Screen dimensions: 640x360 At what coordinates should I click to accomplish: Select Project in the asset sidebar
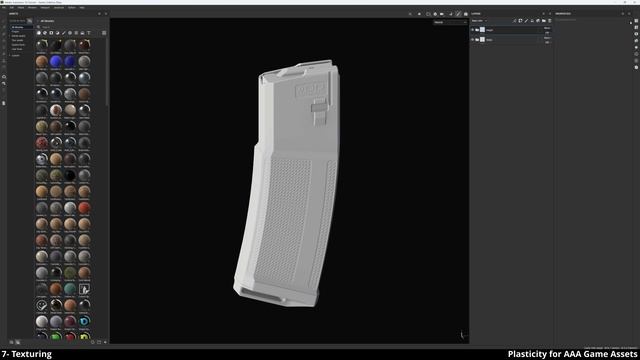(x=16, y=31)
